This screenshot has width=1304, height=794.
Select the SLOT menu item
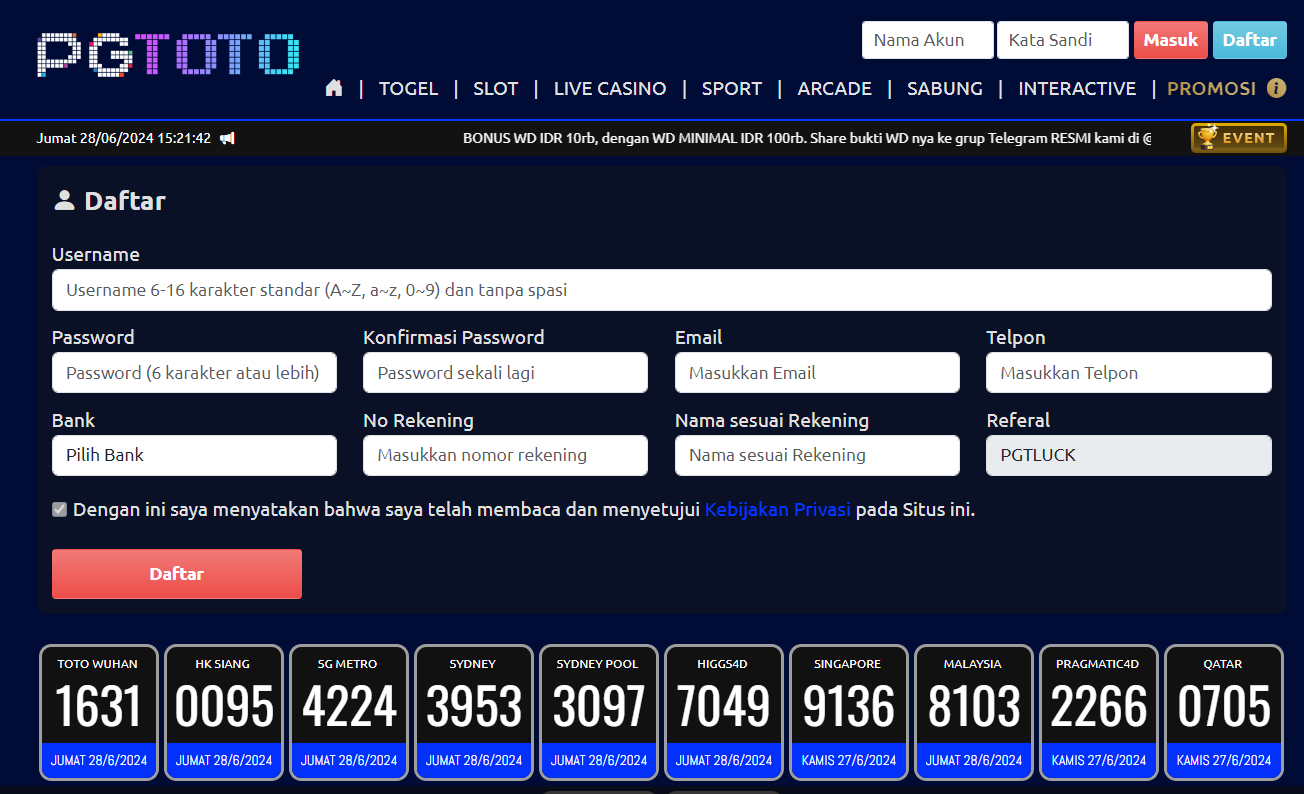pyautogui.click(x=495, y=88)
